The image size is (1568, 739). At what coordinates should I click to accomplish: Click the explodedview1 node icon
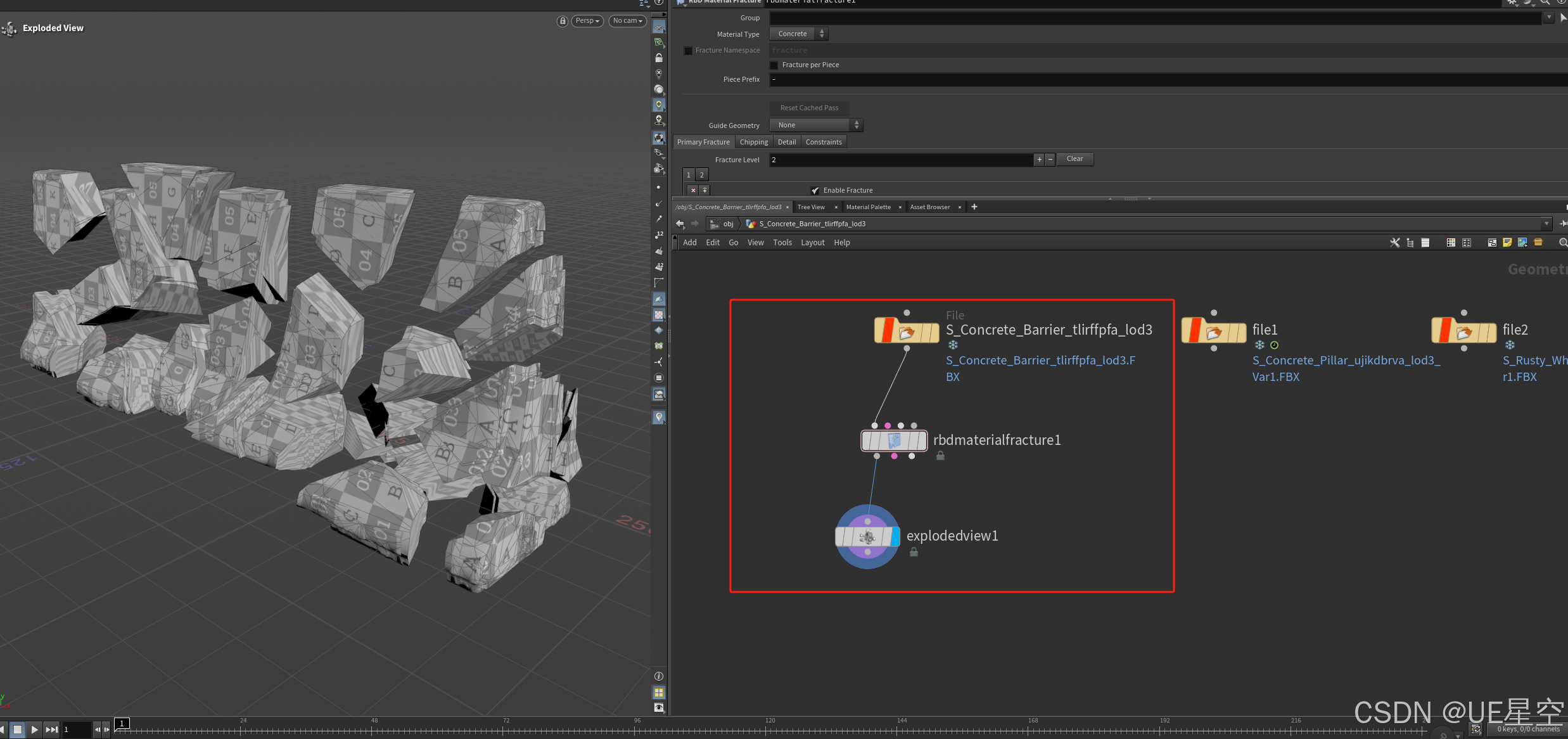coord(867,537)
